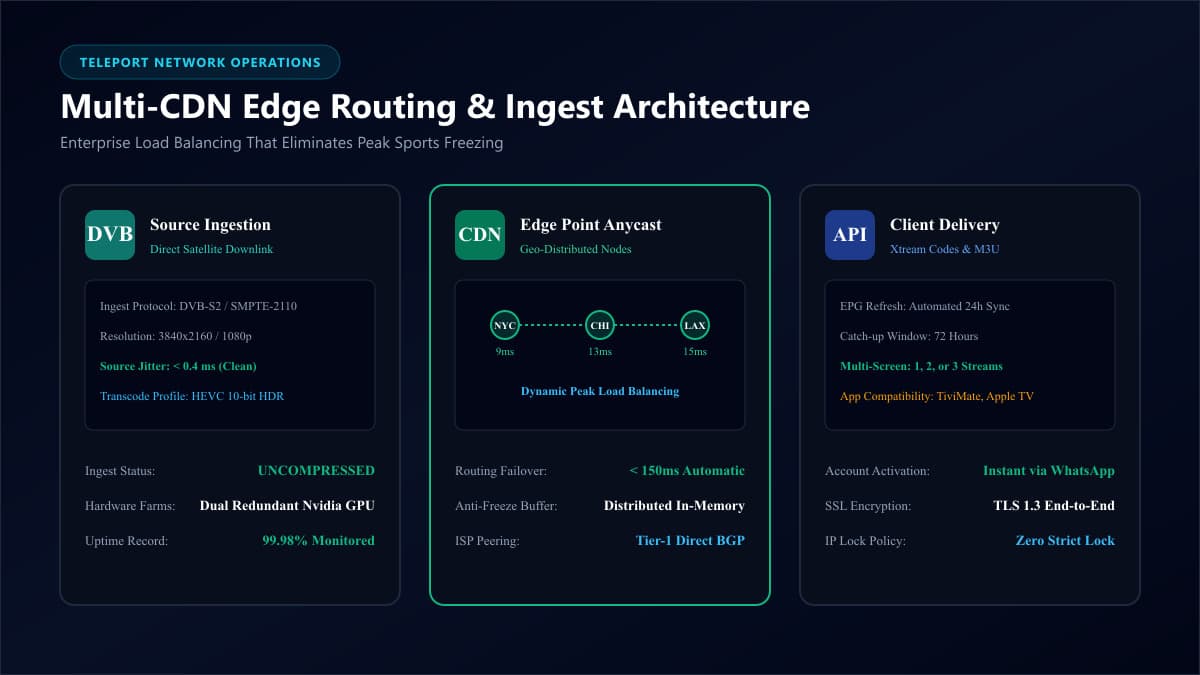Click the 9ms latency label
Viewport: 1200px width, 675px height.
tap(505, 352)
